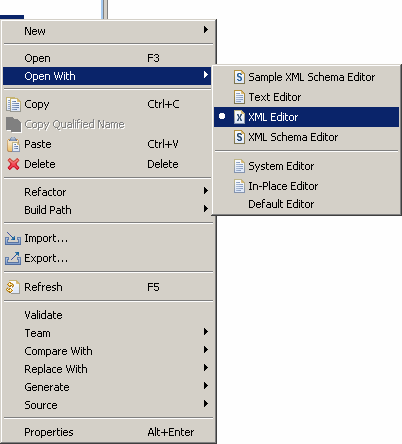Choose New from the context menu
The height and width of the screenshot is (444, 402).
108,31
